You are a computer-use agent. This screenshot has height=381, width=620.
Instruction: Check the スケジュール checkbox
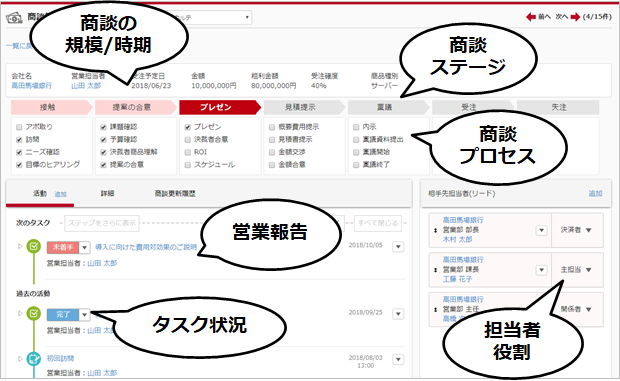pyautogui.click(x=188, y=165)
